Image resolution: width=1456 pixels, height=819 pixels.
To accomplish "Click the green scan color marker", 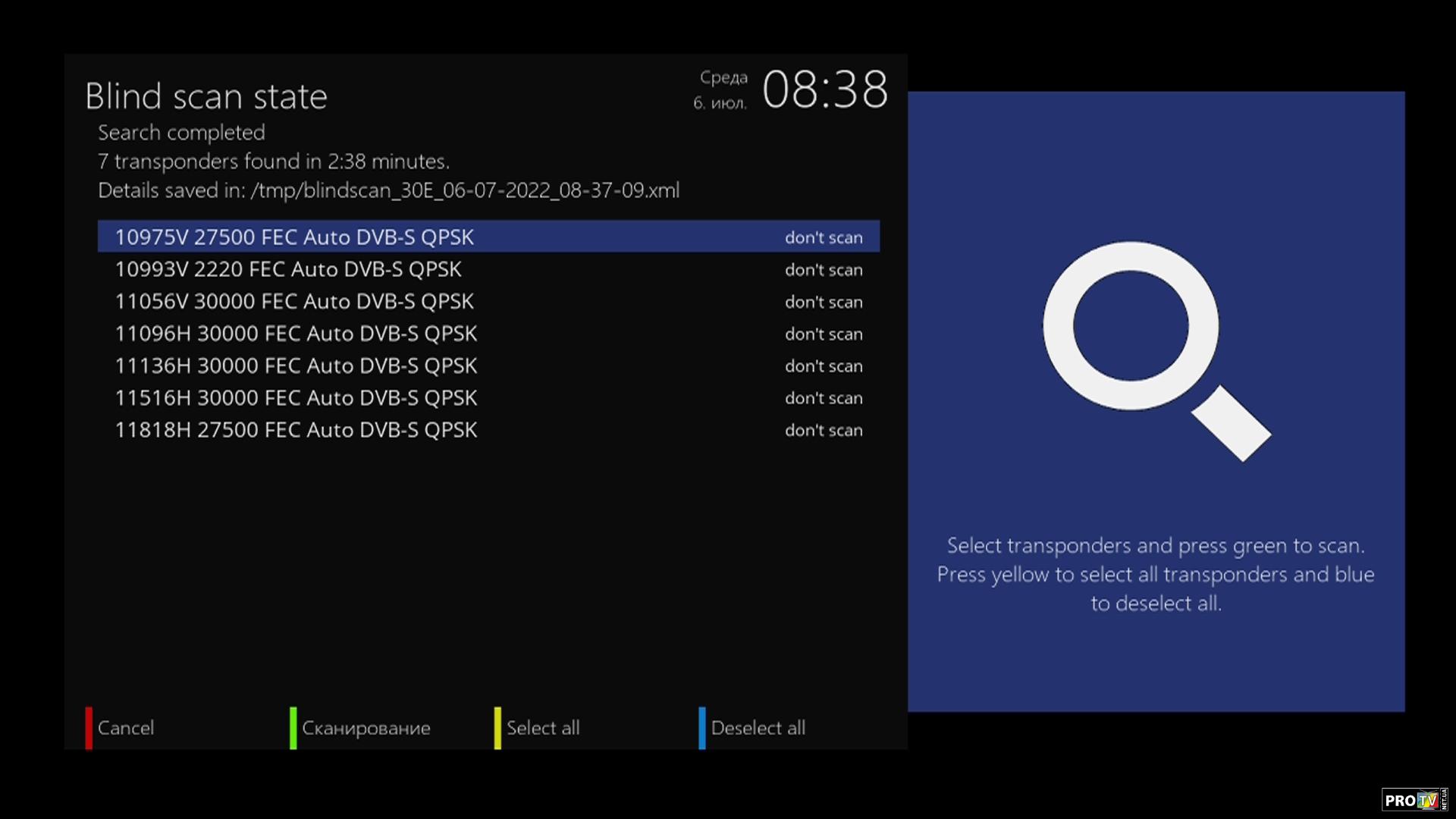I will 293,728.
